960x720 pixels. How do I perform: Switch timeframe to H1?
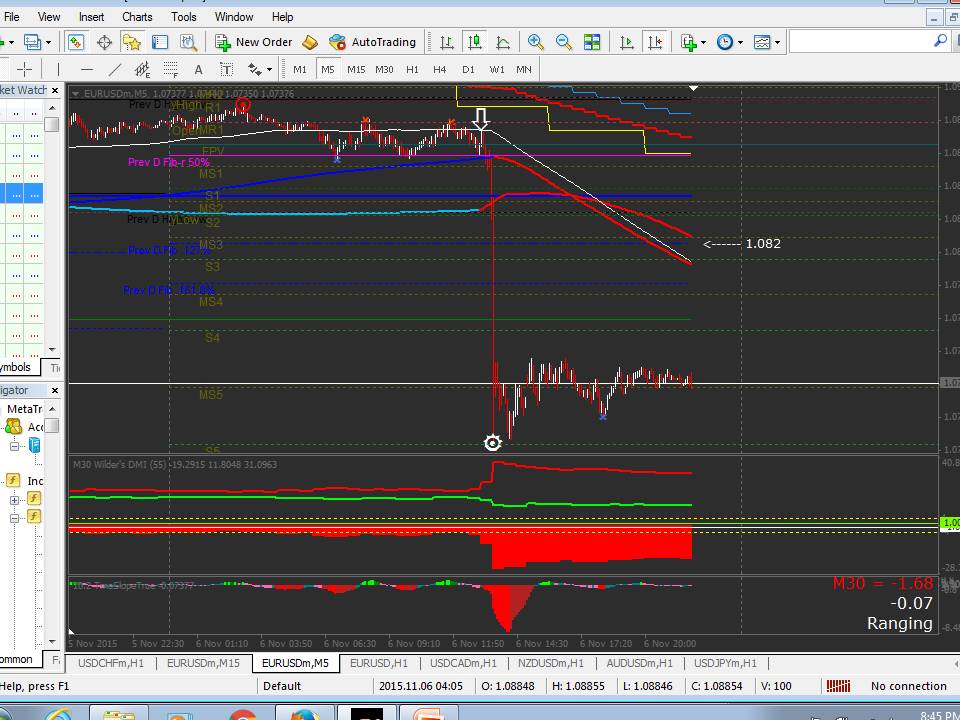pos(412,69)
